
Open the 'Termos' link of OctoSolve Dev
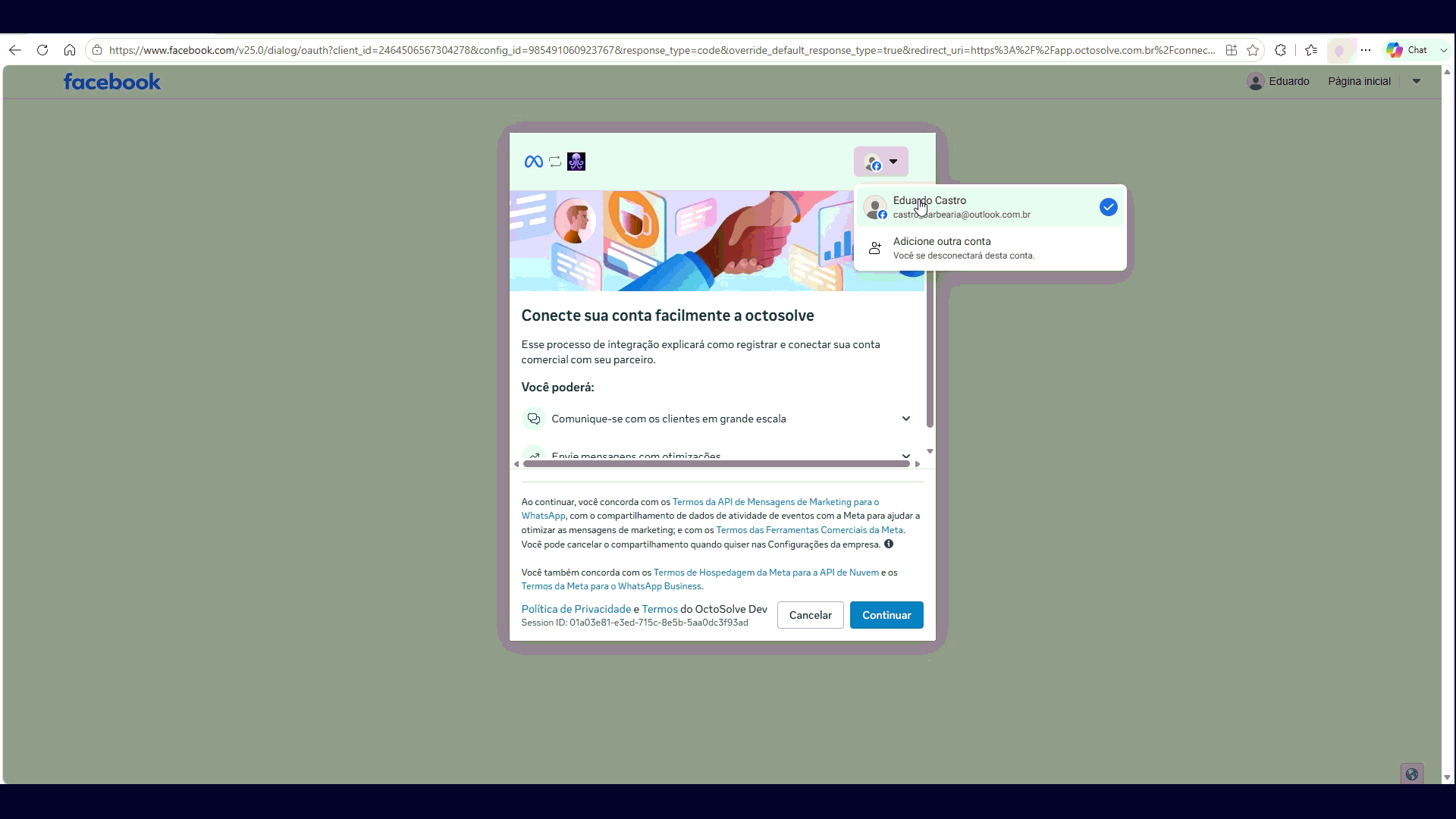(x=660, y=609)
